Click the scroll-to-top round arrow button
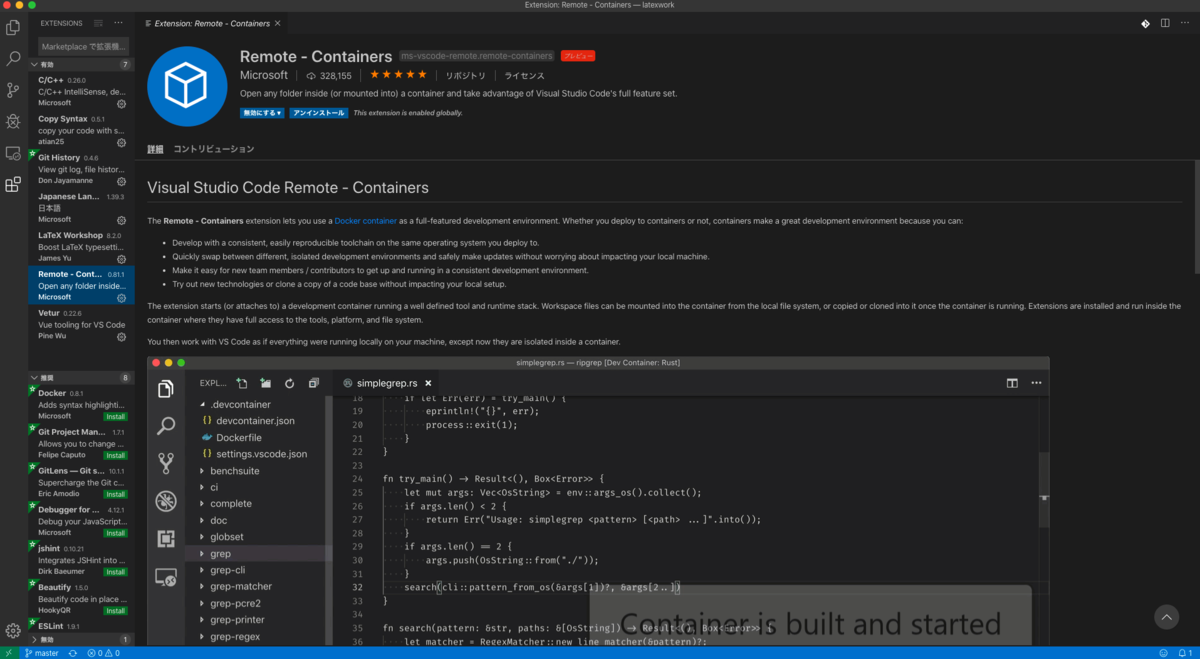 pos(1166,616)
